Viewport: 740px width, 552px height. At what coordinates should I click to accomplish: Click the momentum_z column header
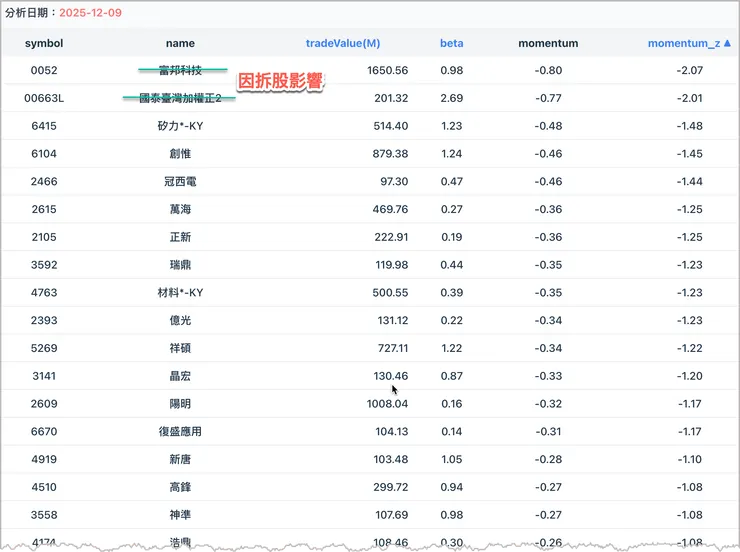pos(684,43)
